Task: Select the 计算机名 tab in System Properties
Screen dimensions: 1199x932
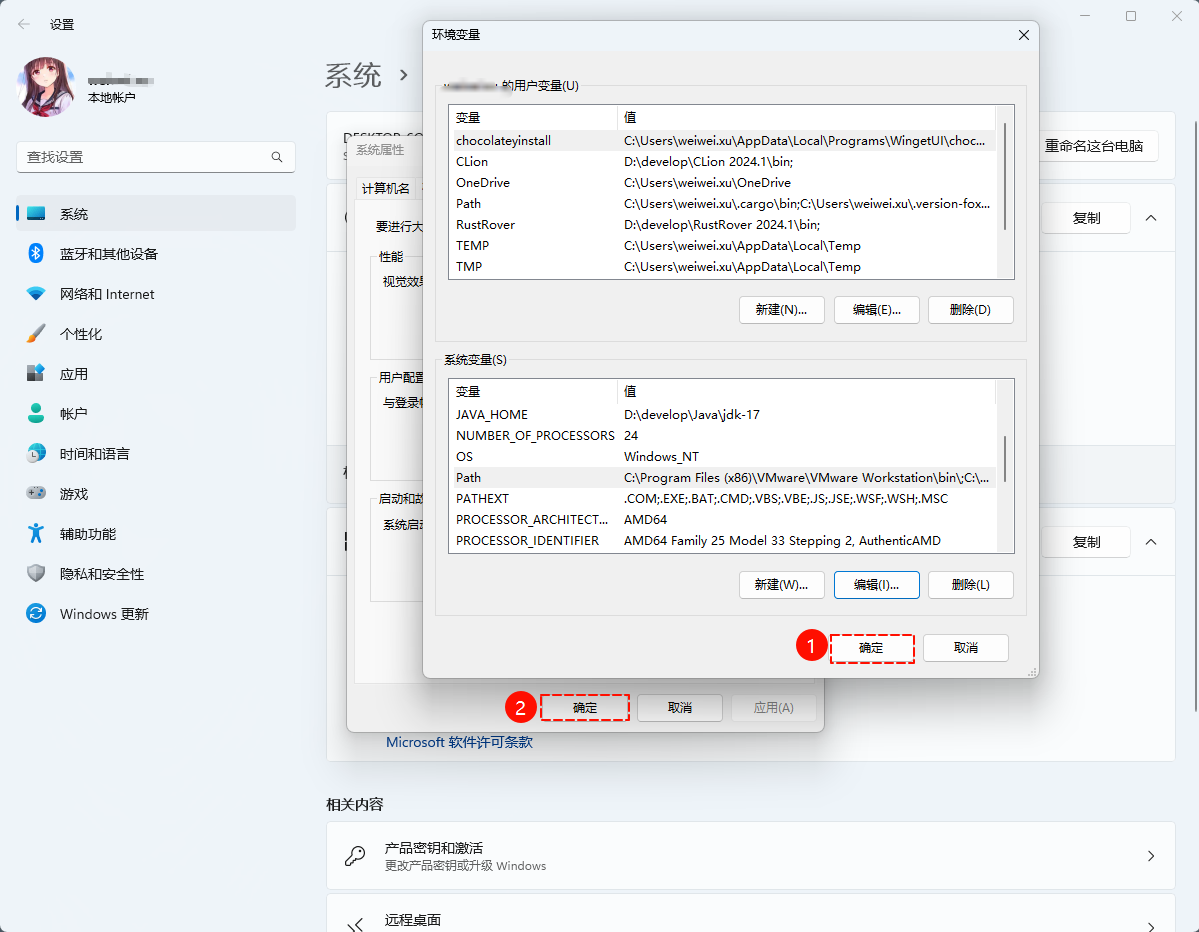Action: tap(385, 189)
